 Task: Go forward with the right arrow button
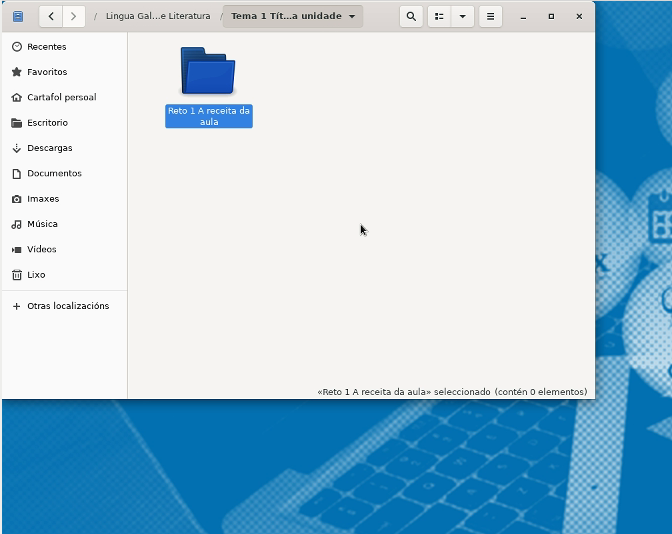(73, 16)
